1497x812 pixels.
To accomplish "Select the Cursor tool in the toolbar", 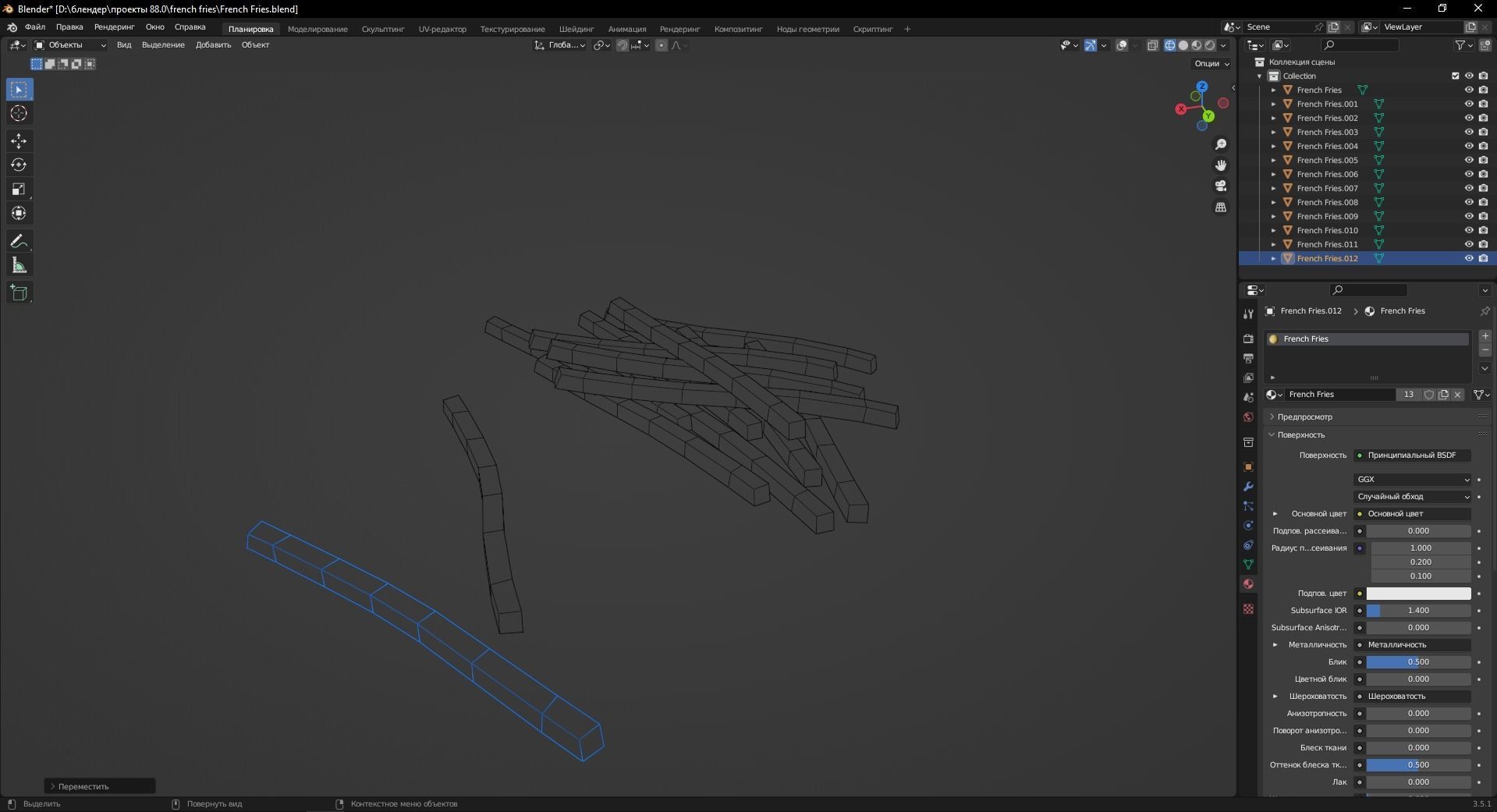I will click(x=19, y=114).
